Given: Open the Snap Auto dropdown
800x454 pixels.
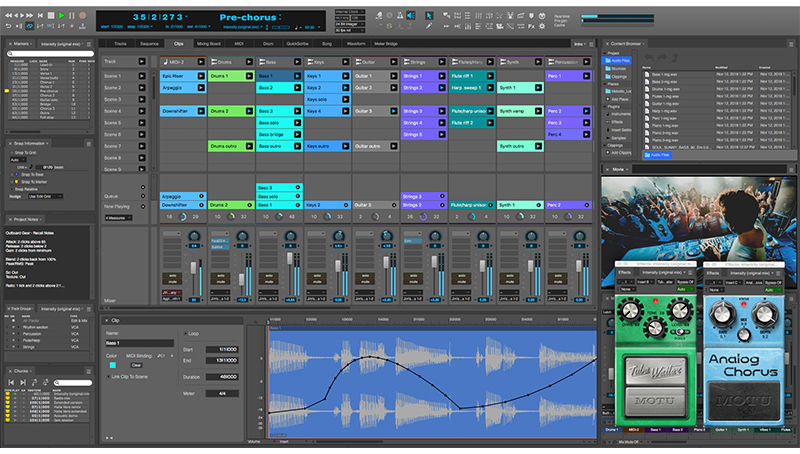Looking at the screenshot, I should pos(17,160).
